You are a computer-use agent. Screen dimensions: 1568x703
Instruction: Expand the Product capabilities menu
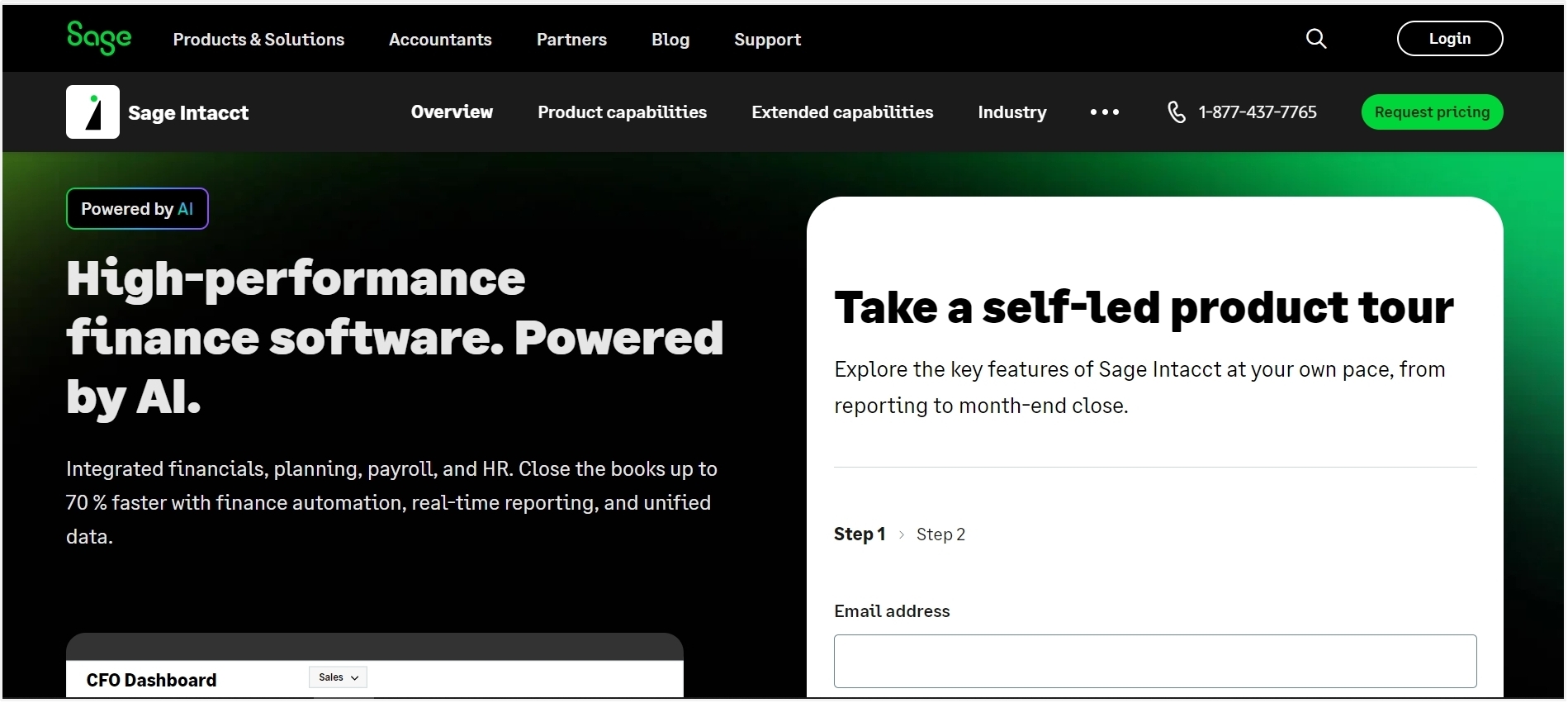622,112
